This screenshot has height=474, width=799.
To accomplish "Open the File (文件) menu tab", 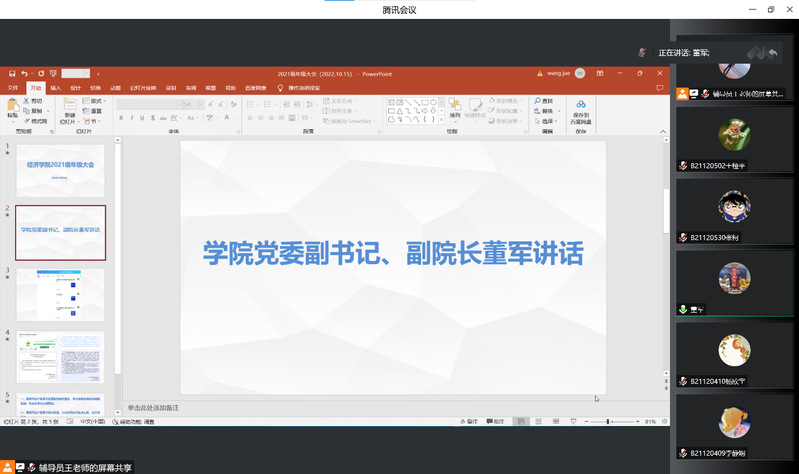I will (x=13, y=88).
